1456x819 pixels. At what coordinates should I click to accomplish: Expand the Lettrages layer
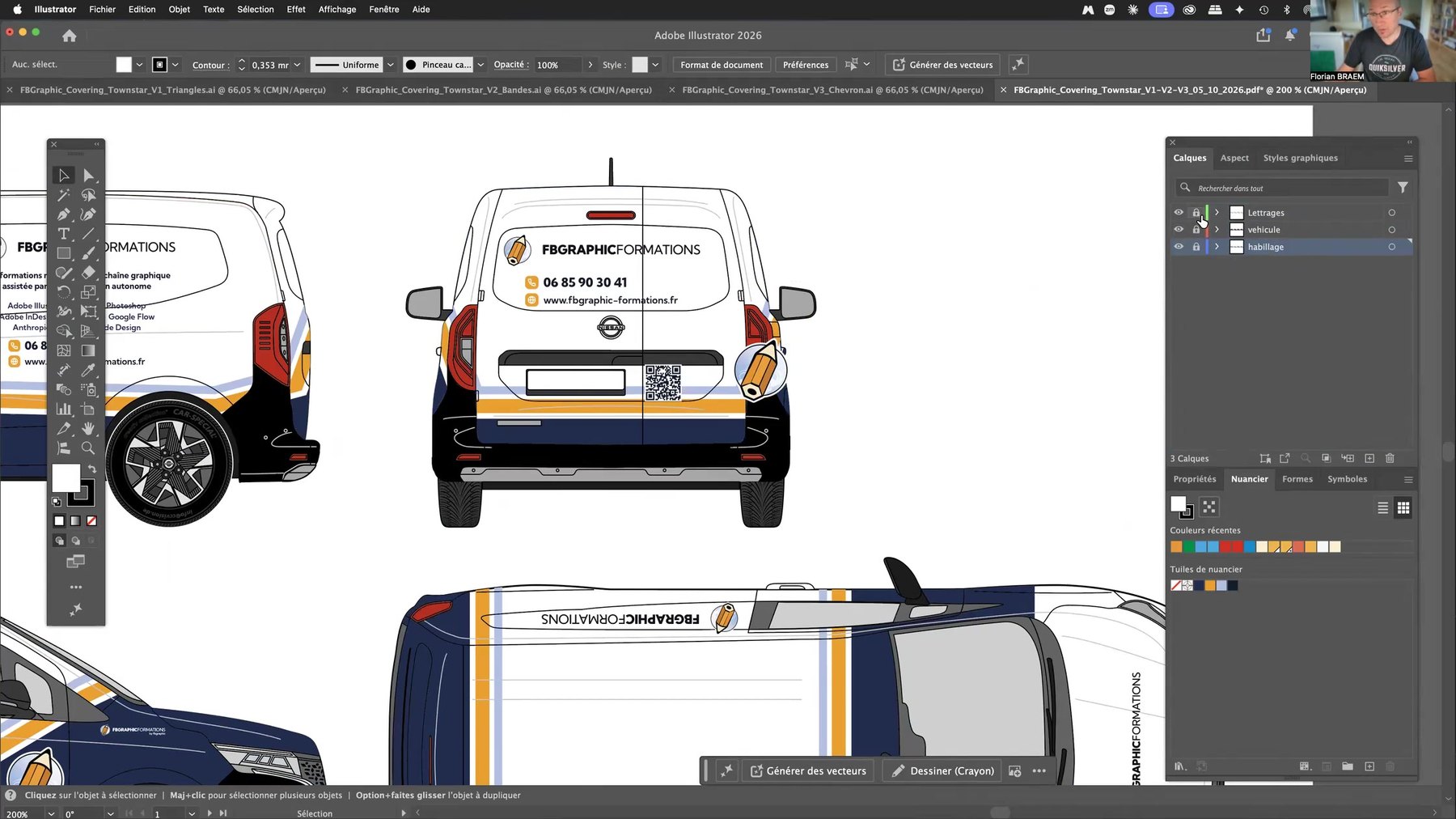[x=1217, y=213]
